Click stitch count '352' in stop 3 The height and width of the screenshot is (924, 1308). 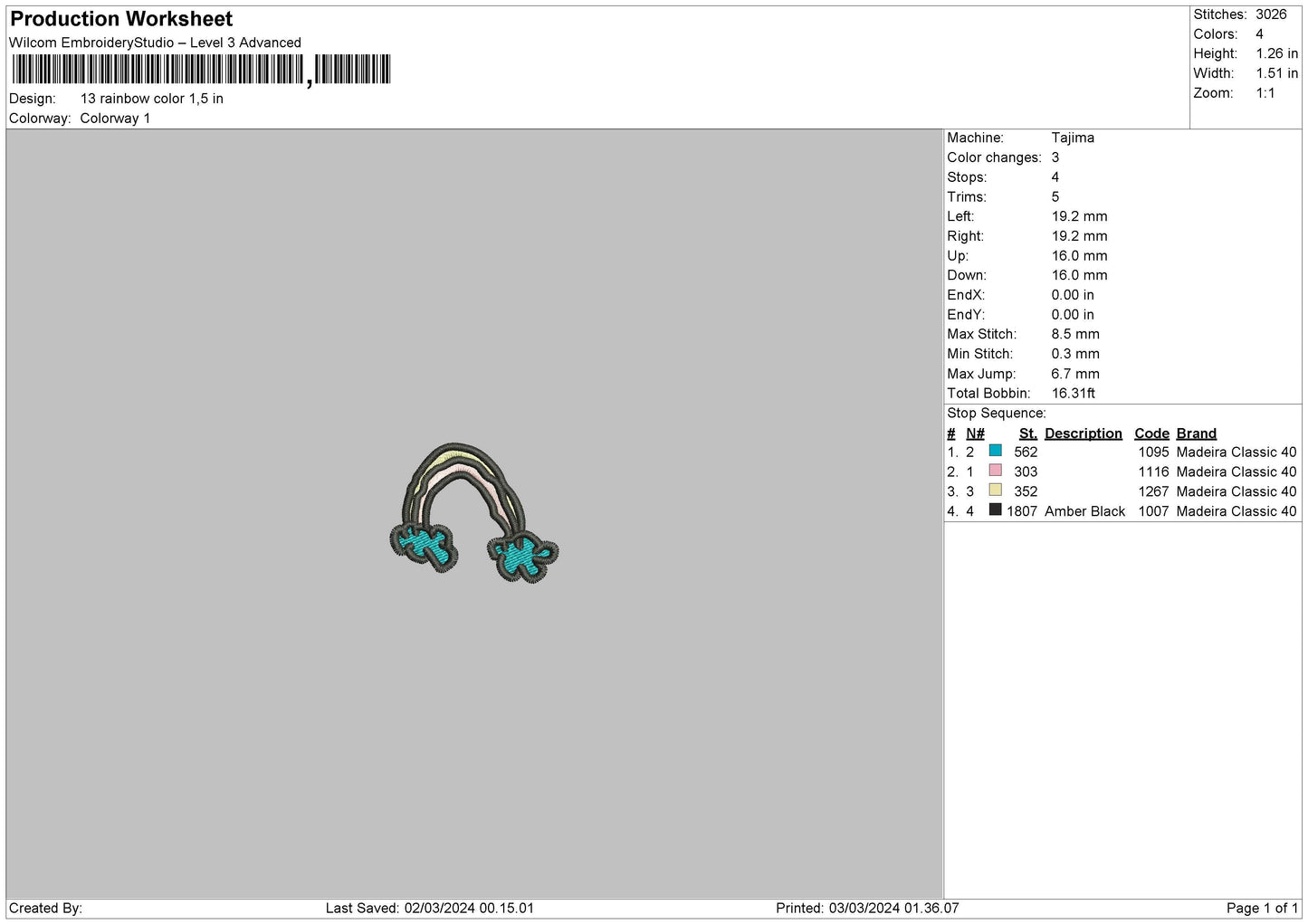(1026, 492)
